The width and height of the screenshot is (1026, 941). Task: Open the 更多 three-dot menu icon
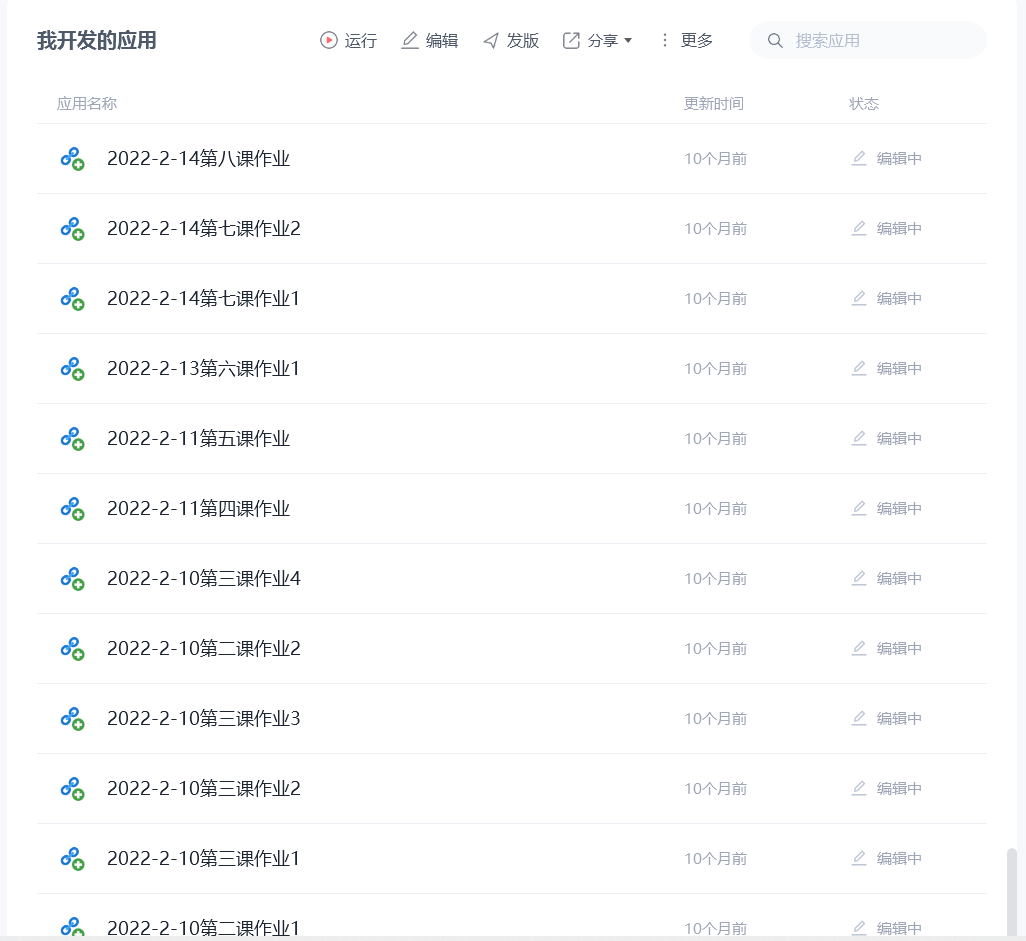[x=665, y=41]
